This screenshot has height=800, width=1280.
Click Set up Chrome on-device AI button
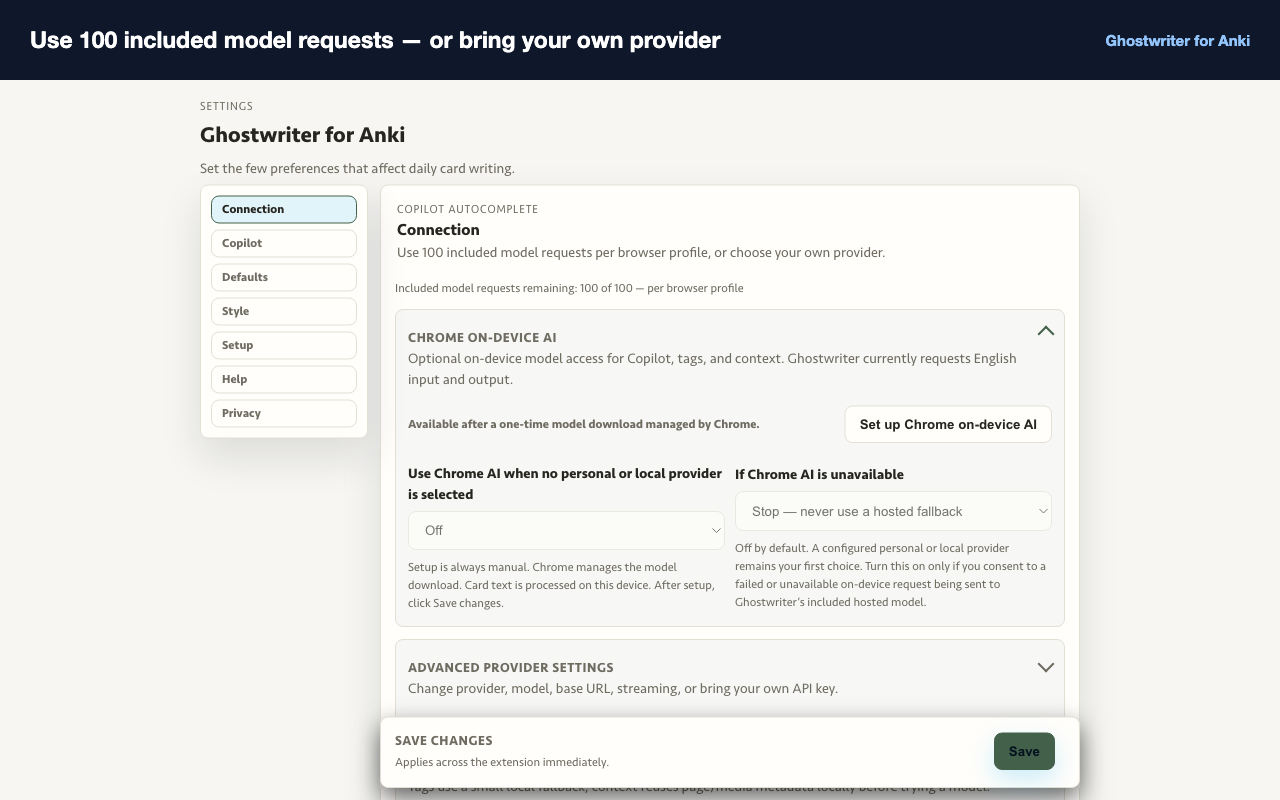click(948, 424)
